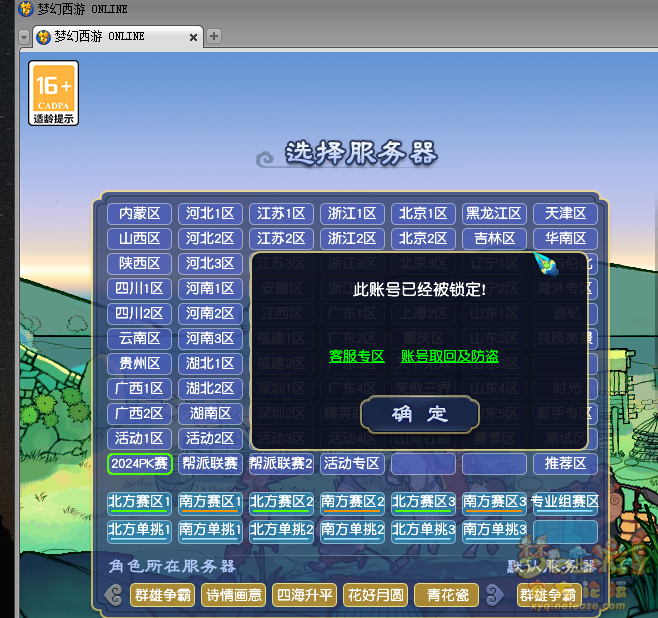This screenshot has width=658, height=618.
Task: Select the 江苏1区 region
Action: [x=281, y=214]
